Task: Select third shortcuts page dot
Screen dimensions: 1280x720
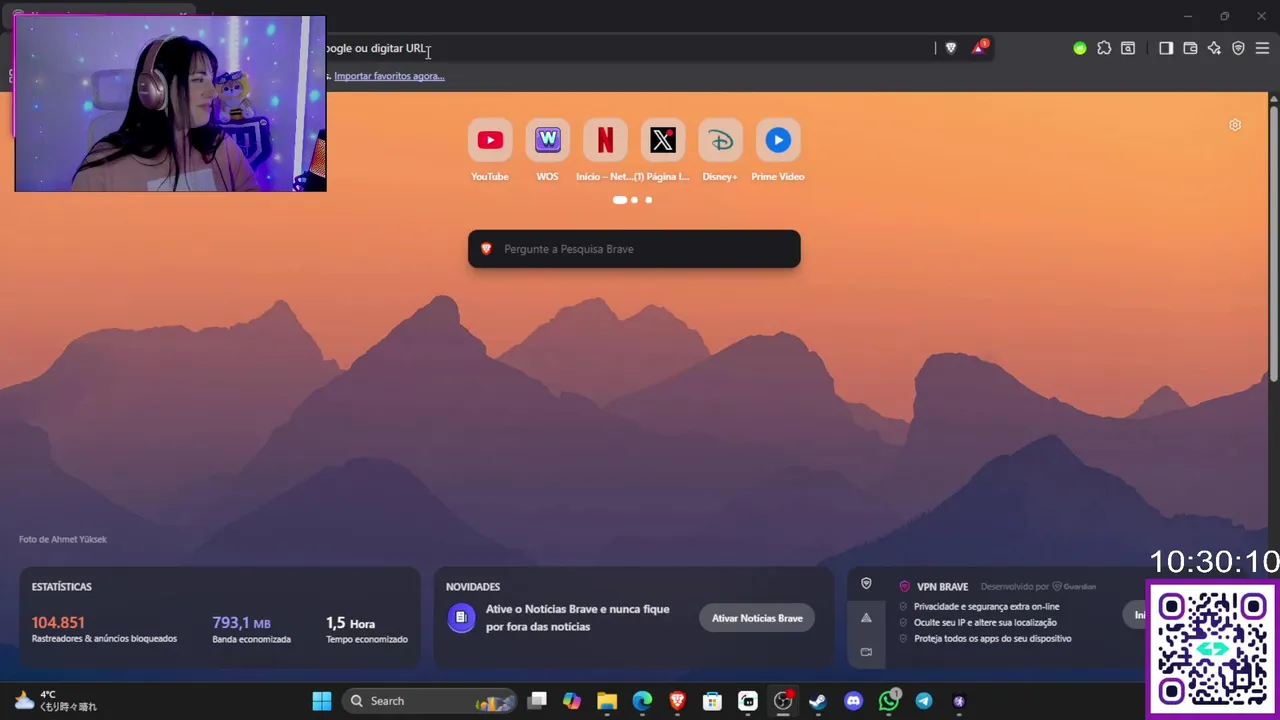Action: coord(648,200)
